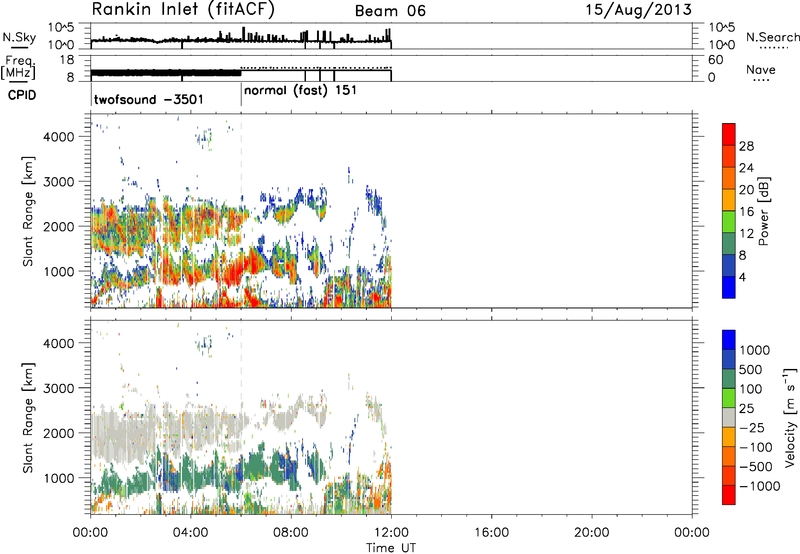
Task: Click the '-1000' tick on the velocity scale
Action: [759, 486]
